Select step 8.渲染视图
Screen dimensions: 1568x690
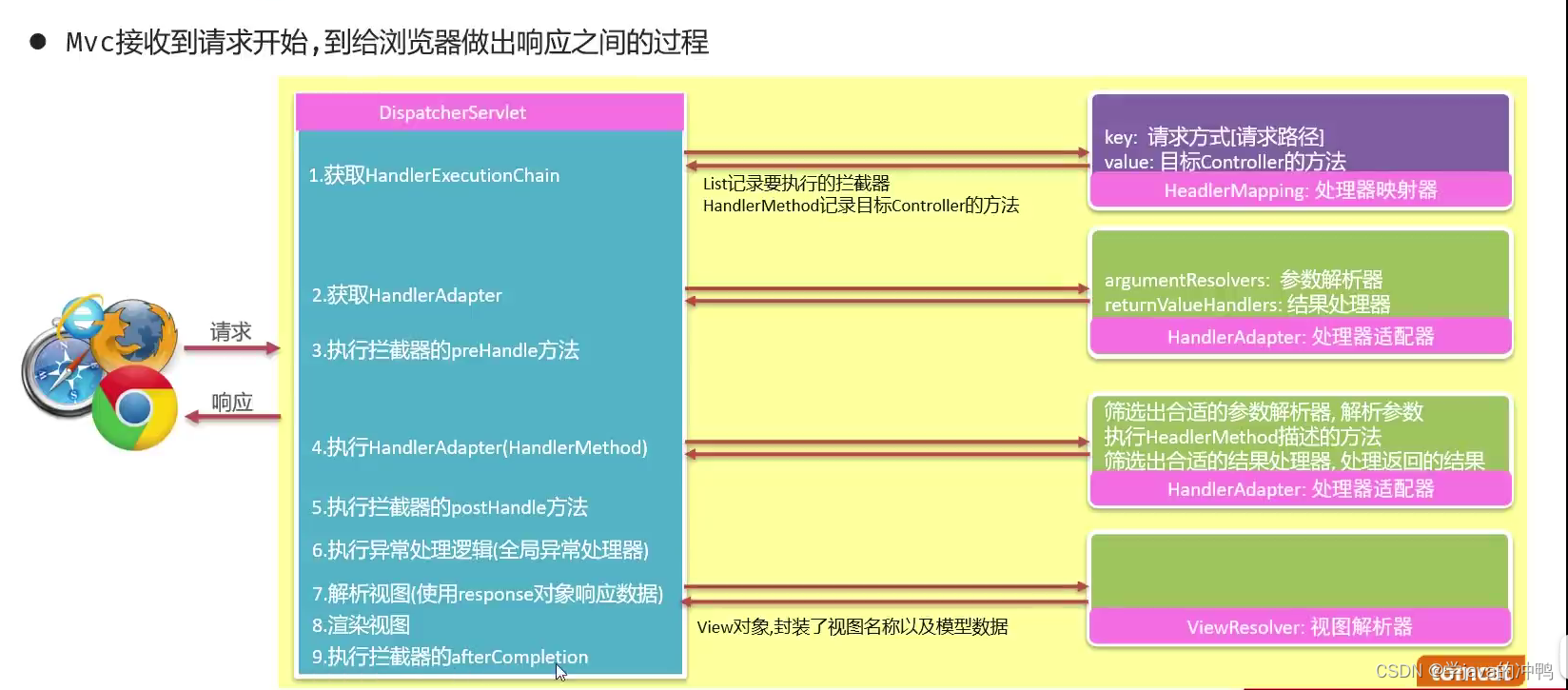(x=361, y=625)
